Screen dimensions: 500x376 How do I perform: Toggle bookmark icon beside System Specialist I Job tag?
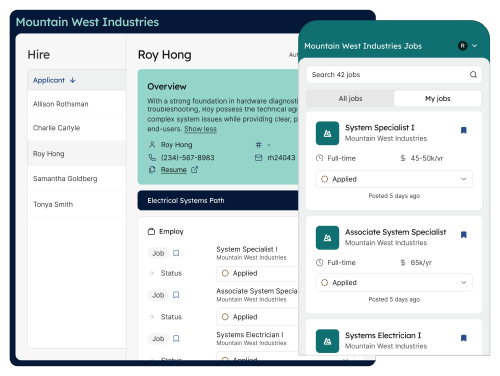click(176, 253)
